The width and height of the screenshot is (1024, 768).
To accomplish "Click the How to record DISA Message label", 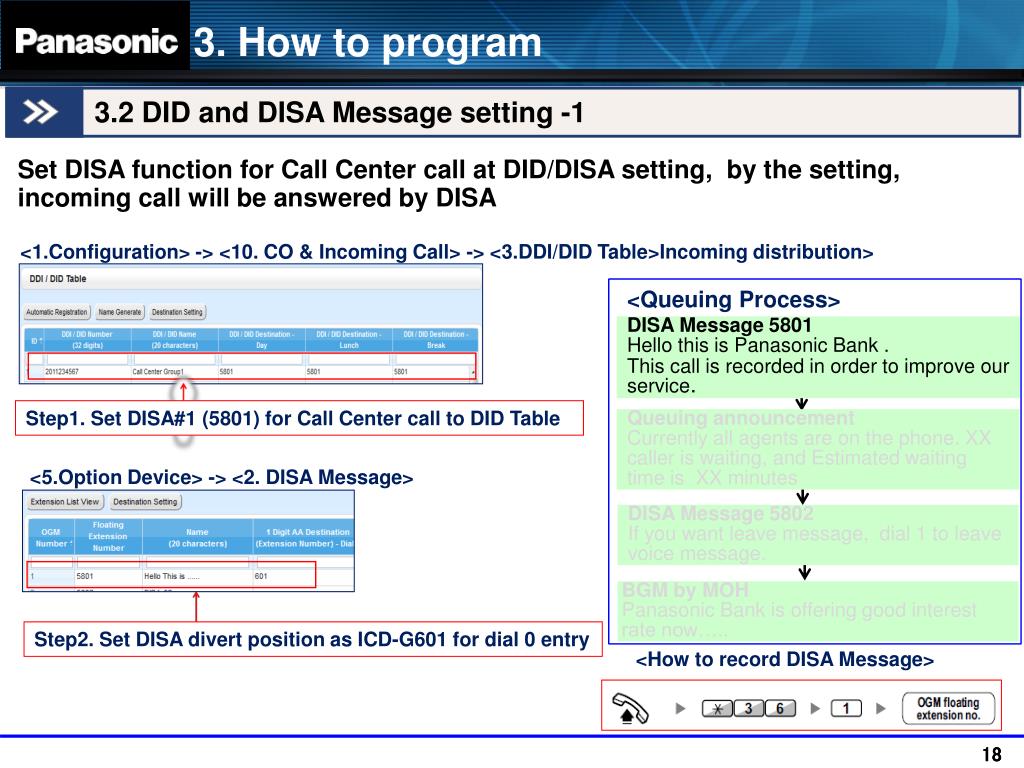I will (x=784, y=659).
